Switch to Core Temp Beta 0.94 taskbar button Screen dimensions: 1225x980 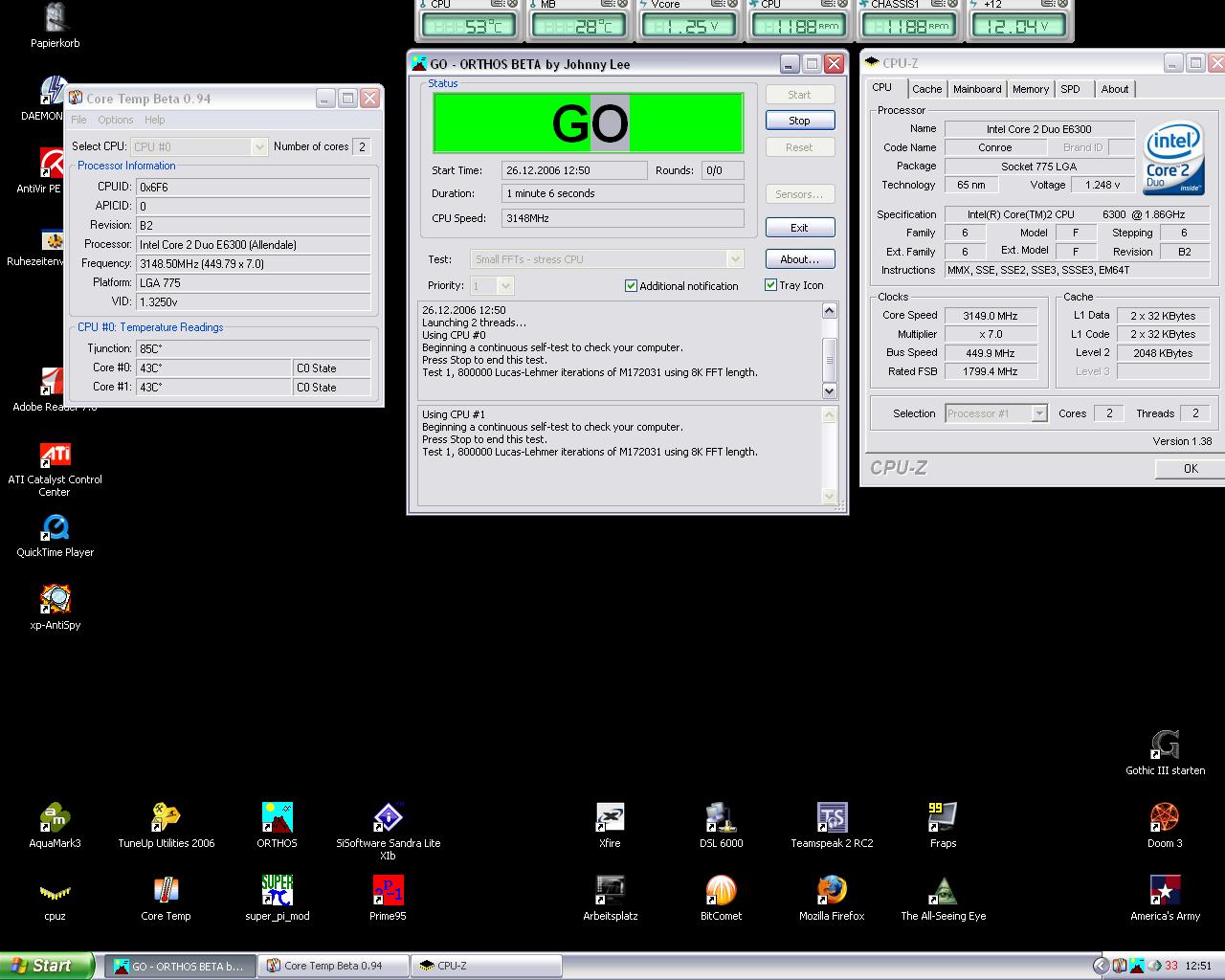[x=333, y=966]
